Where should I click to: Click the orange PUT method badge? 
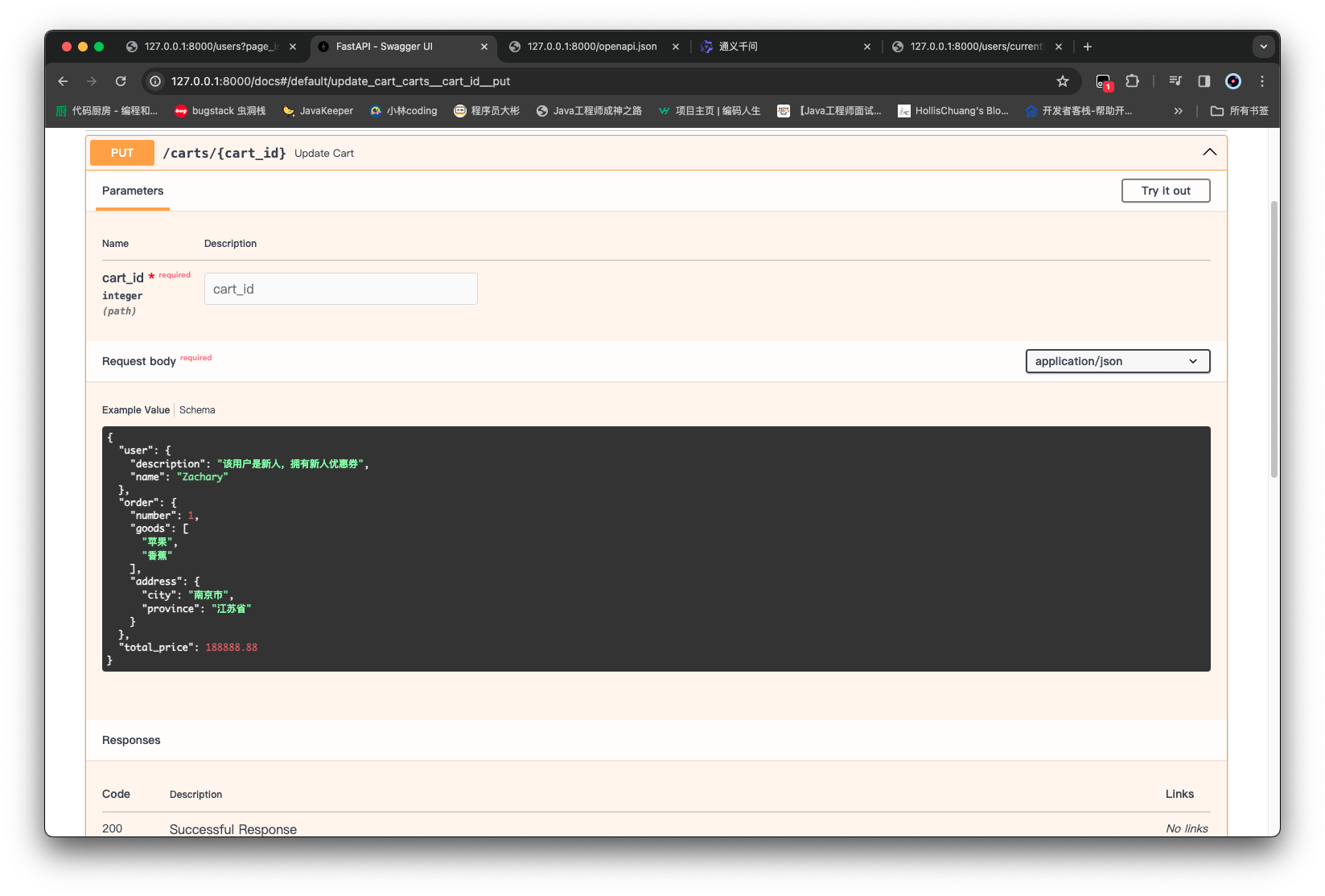pos(122,153)
